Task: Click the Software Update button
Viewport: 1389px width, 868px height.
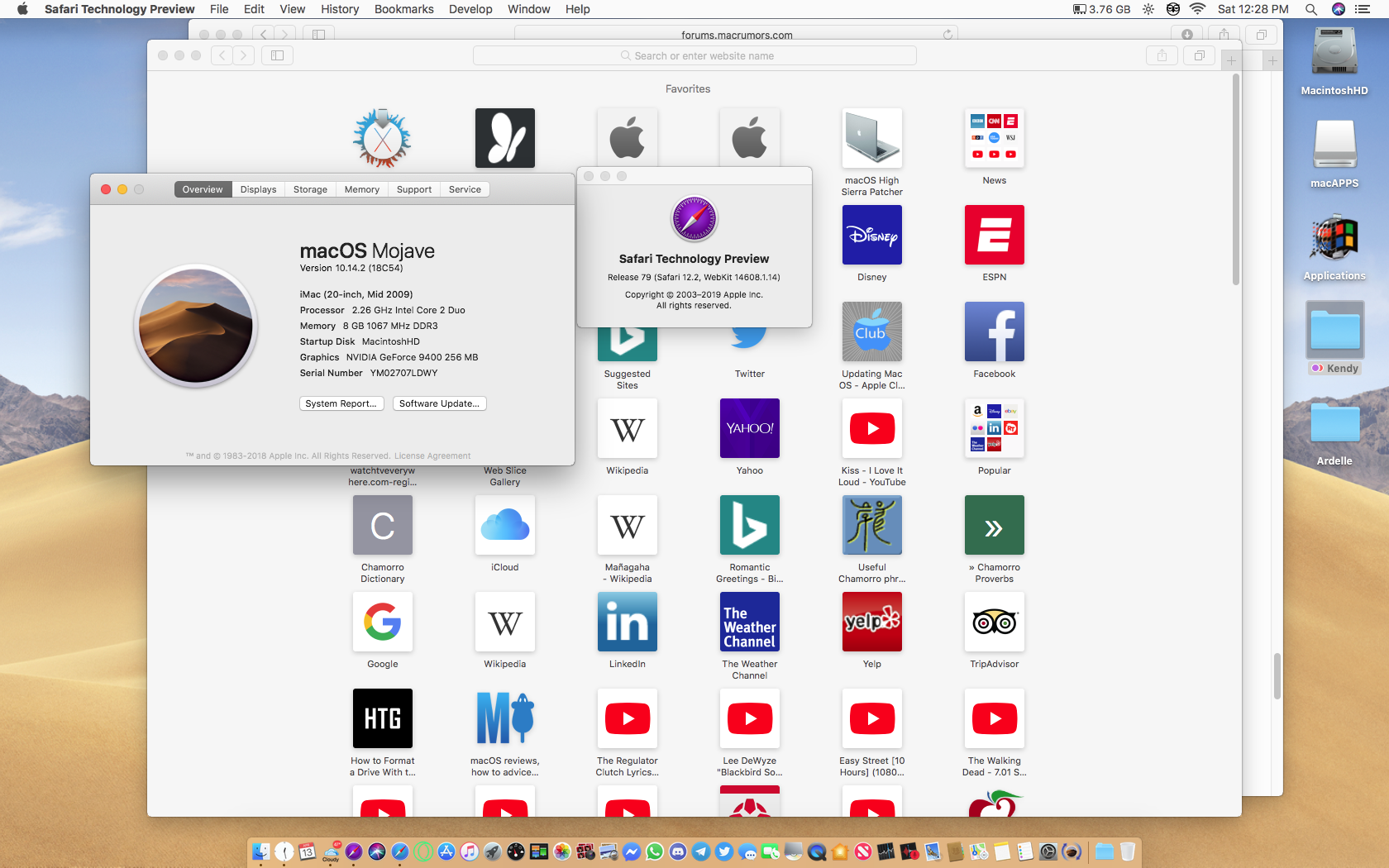Action: 439,403
